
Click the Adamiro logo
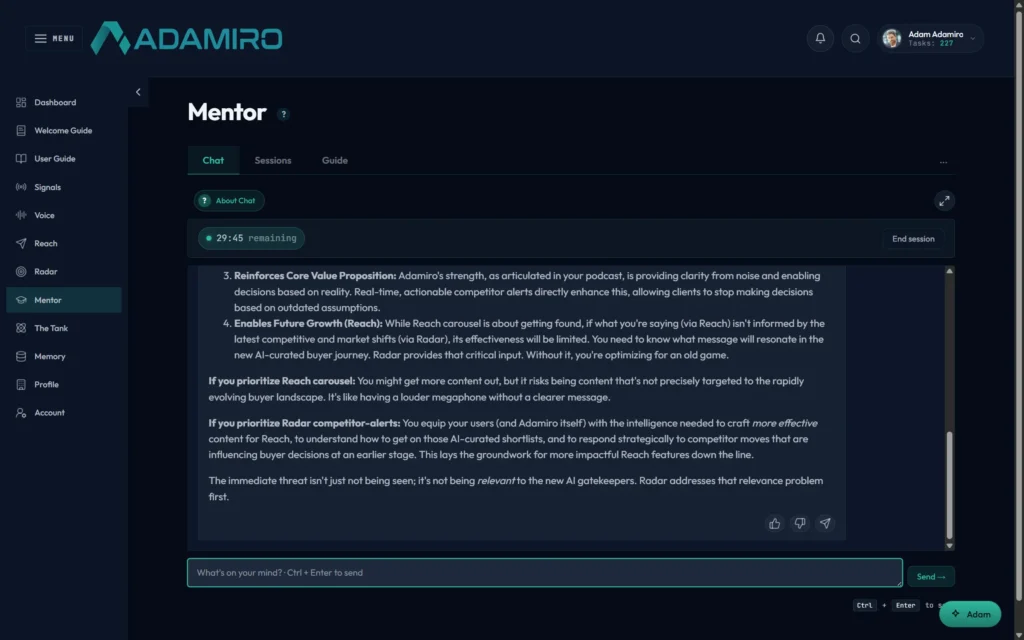186,39
